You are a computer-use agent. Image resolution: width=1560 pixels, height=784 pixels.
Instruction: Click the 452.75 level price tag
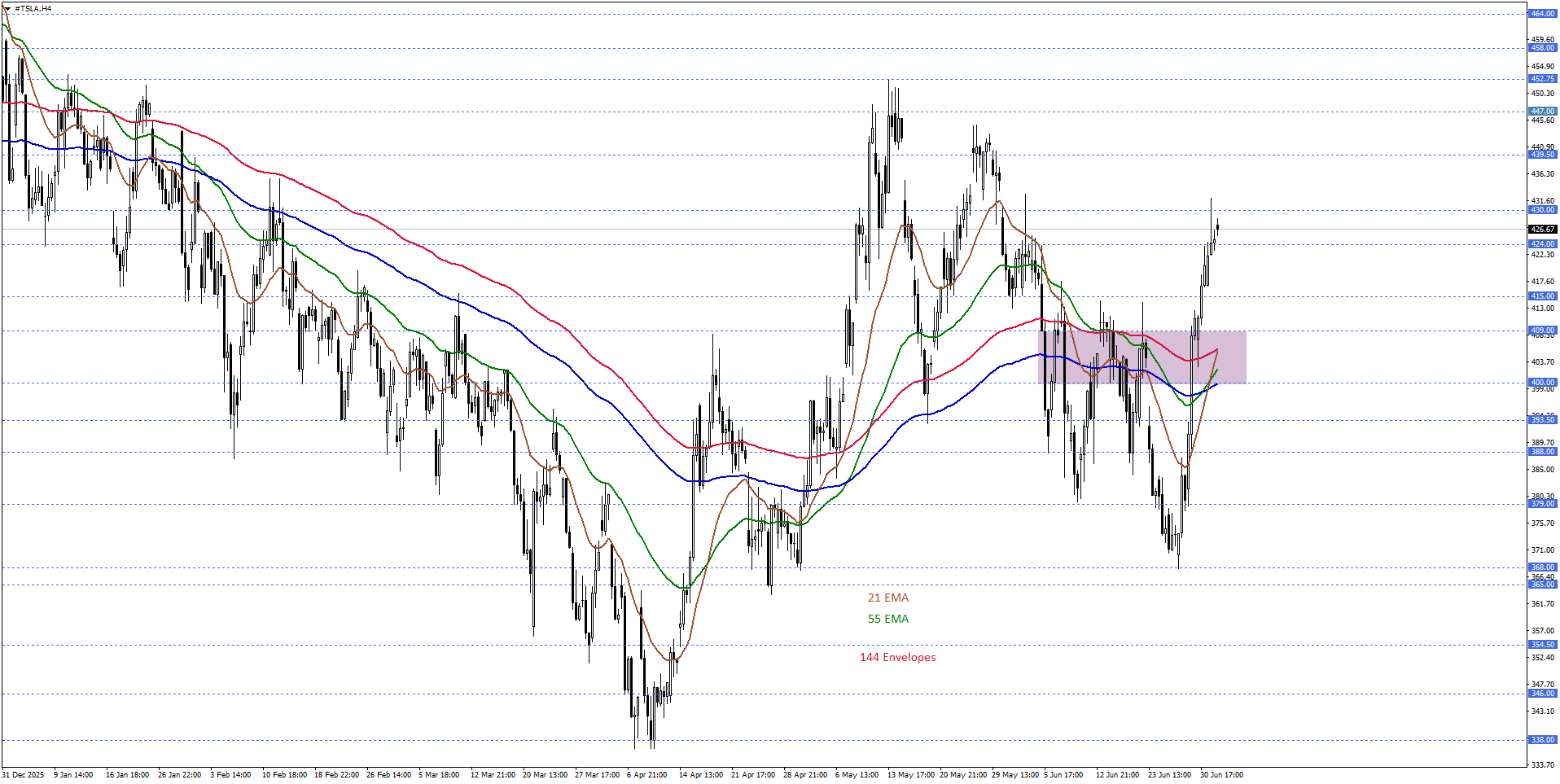[x=1542, y=79]
